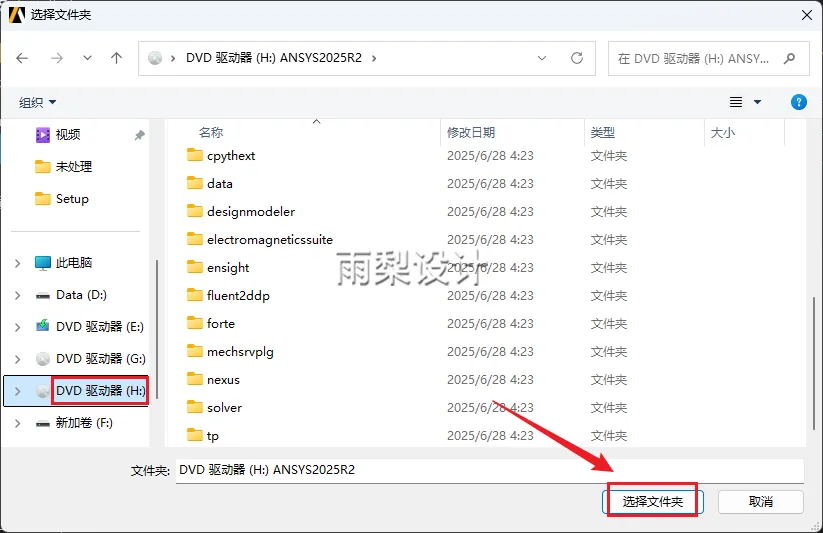Click the DVD drive search box
The height and width of the screenshot is (533, 823).
click(x=709, y=58)
